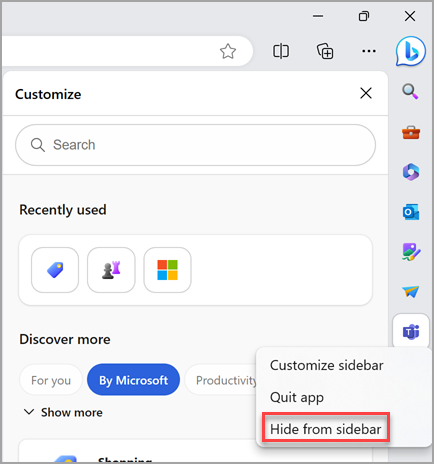Open the Tools briefcase sidebar icon
Image resolution: width=434 pixels, height=464 pixels.
point(411,132)
